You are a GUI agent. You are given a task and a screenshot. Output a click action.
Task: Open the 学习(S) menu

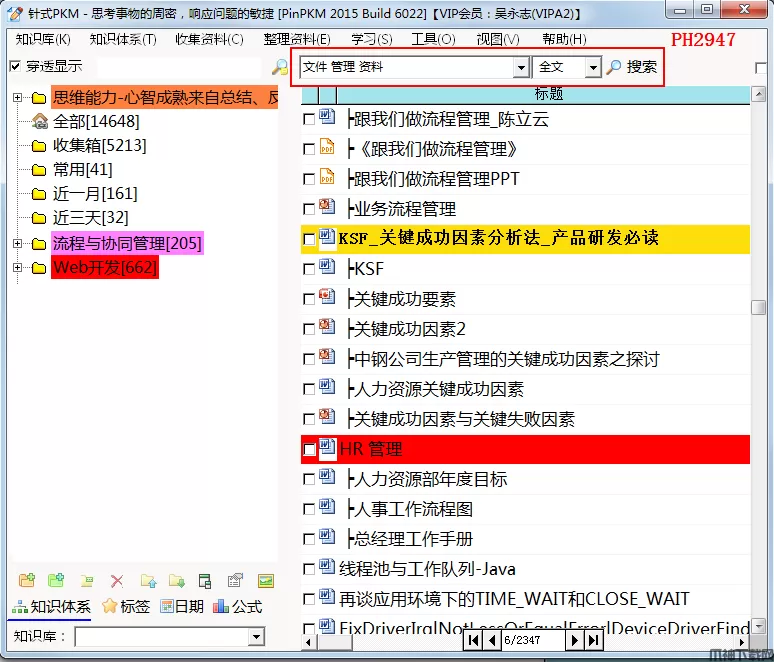point(372,39)
